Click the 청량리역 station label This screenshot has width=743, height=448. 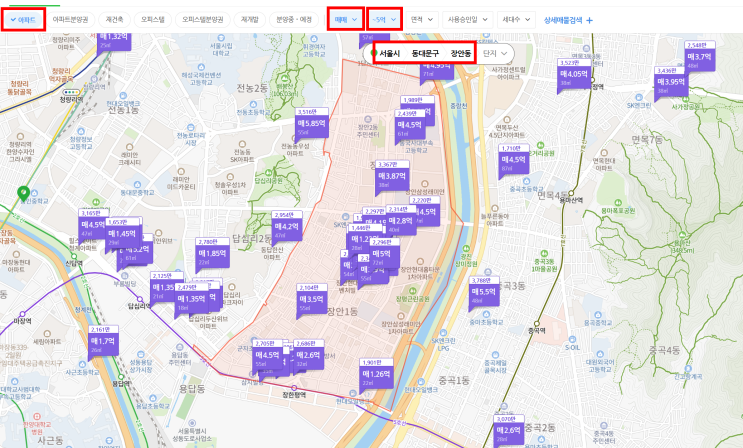[72, 99]
